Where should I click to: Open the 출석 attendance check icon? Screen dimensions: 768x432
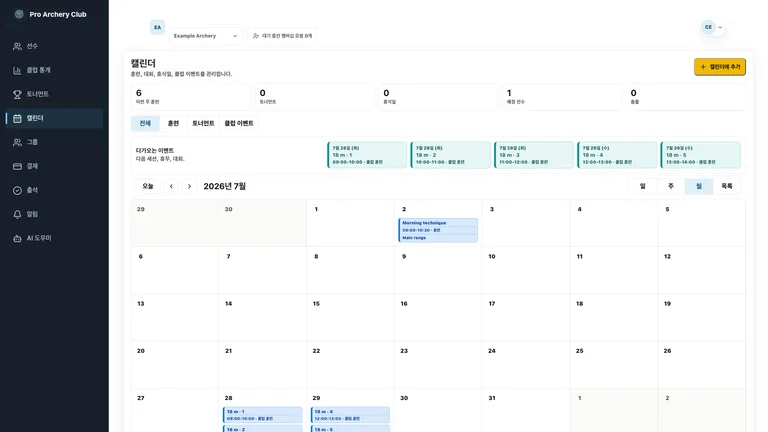pyautogui.click(x=17, y=190)
